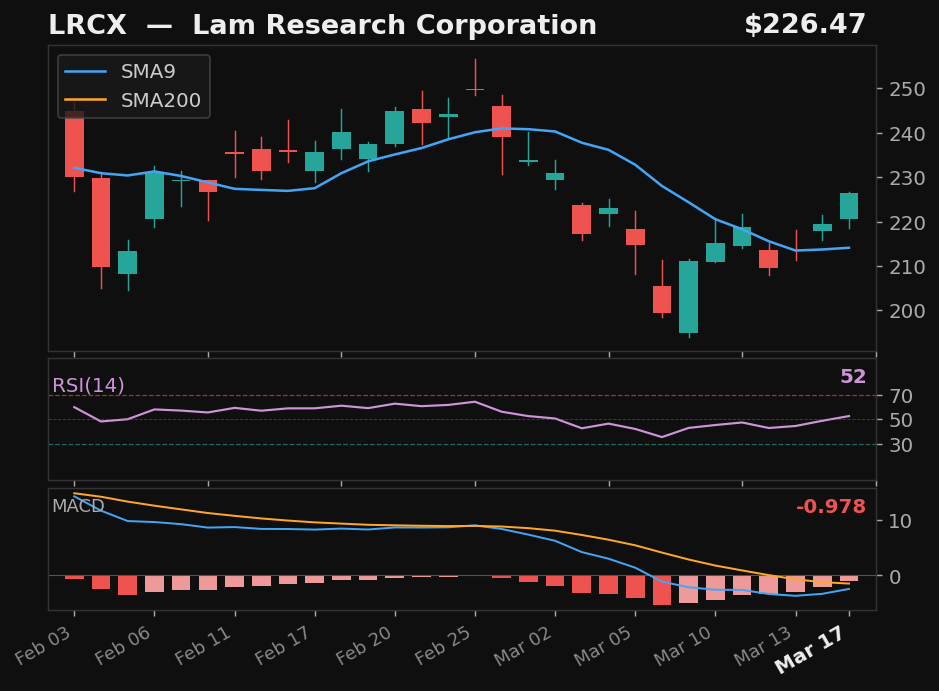Click the largest red MACD histogram bar

tap(663, 588)
